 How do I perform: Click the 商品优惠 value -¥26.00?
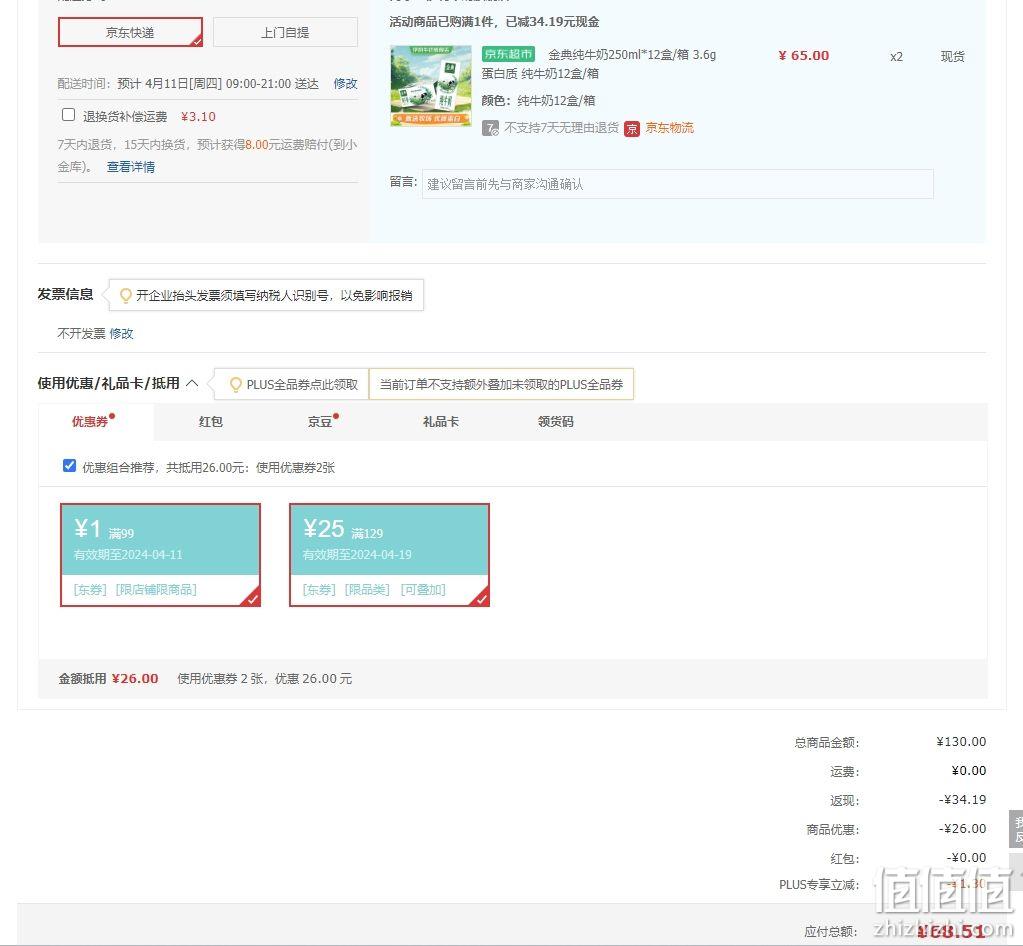(x=962, y=829)
